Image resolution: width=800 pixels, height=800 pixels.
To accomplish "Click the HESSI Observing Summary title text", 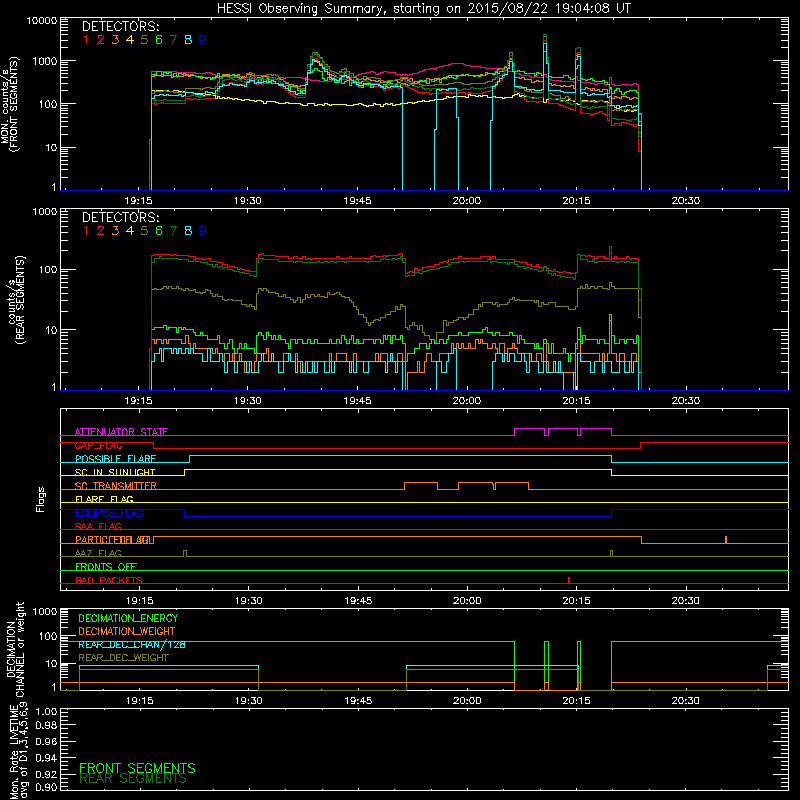I will (x=423, y=9).
